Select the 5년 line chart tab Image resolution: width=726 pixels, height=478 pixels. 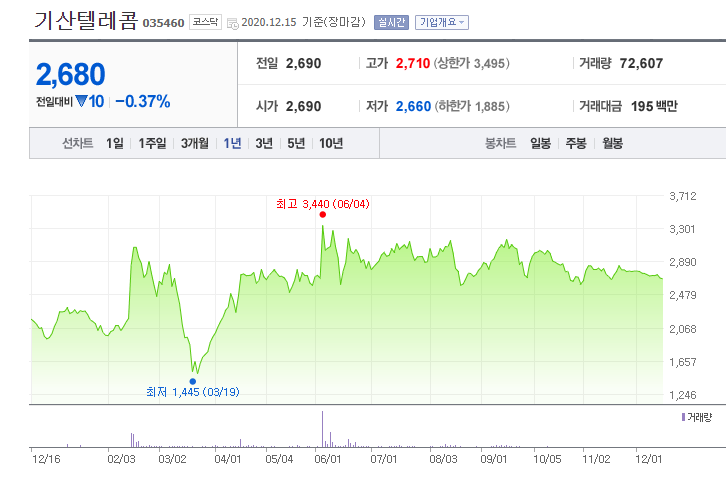click(x=296, y=143)
